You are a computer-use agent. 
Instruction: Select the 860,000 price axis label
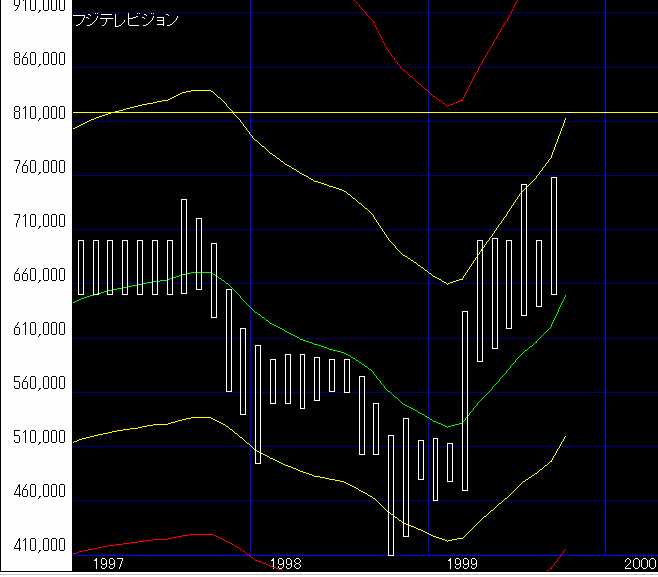coord(36,60)
